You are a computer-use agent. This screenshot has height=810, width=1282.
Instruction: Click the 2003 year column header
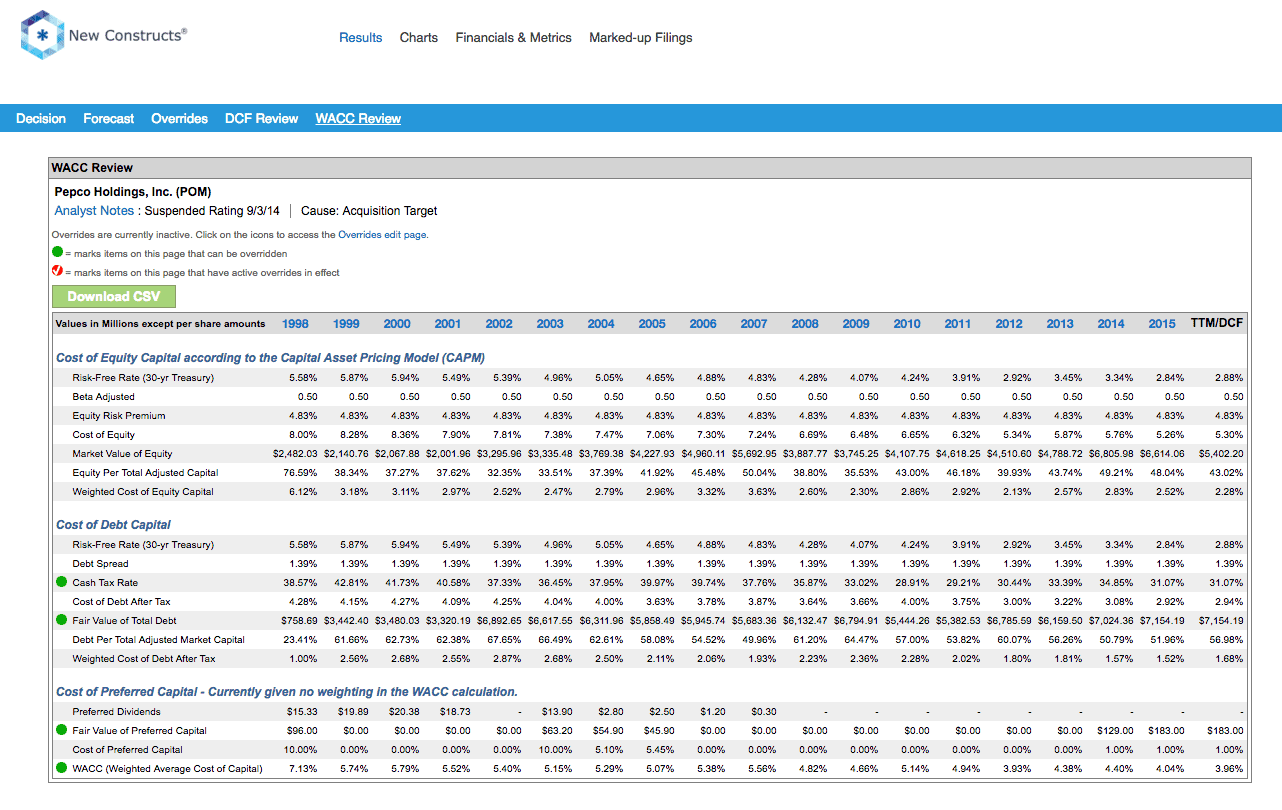(550, 324)
